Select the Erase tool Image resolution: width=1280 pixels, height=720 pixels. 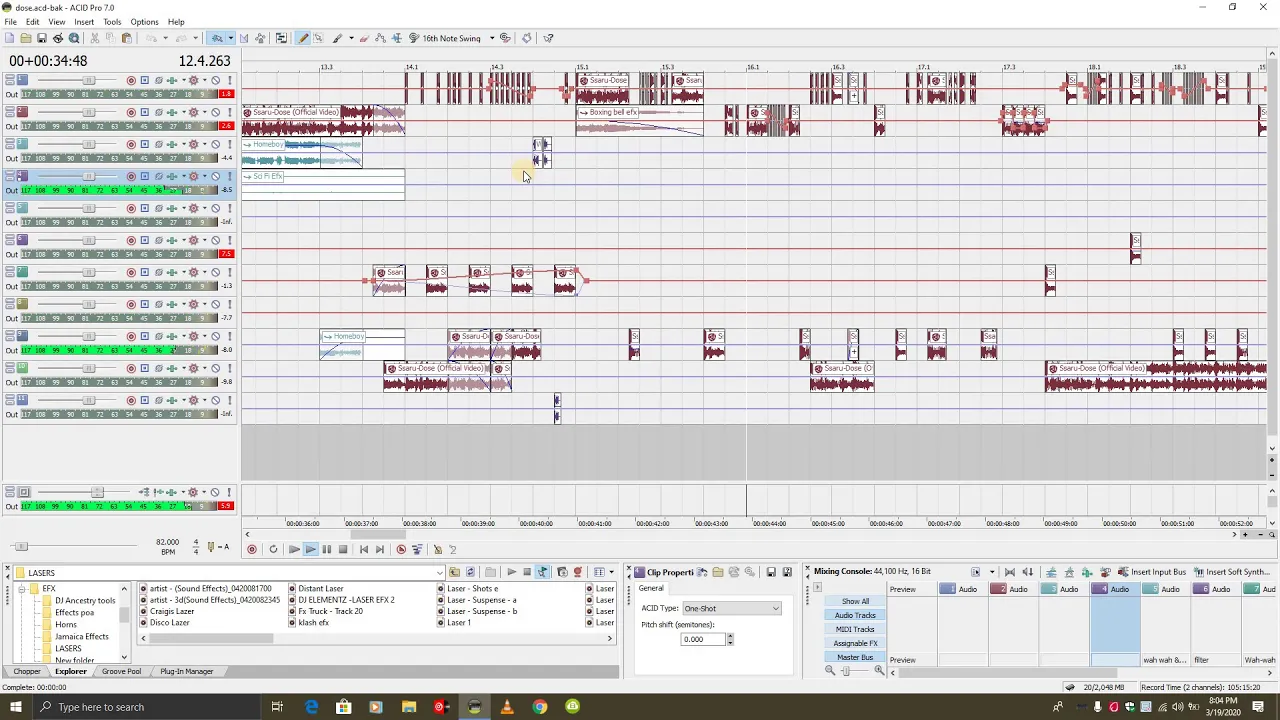[364, 38]
